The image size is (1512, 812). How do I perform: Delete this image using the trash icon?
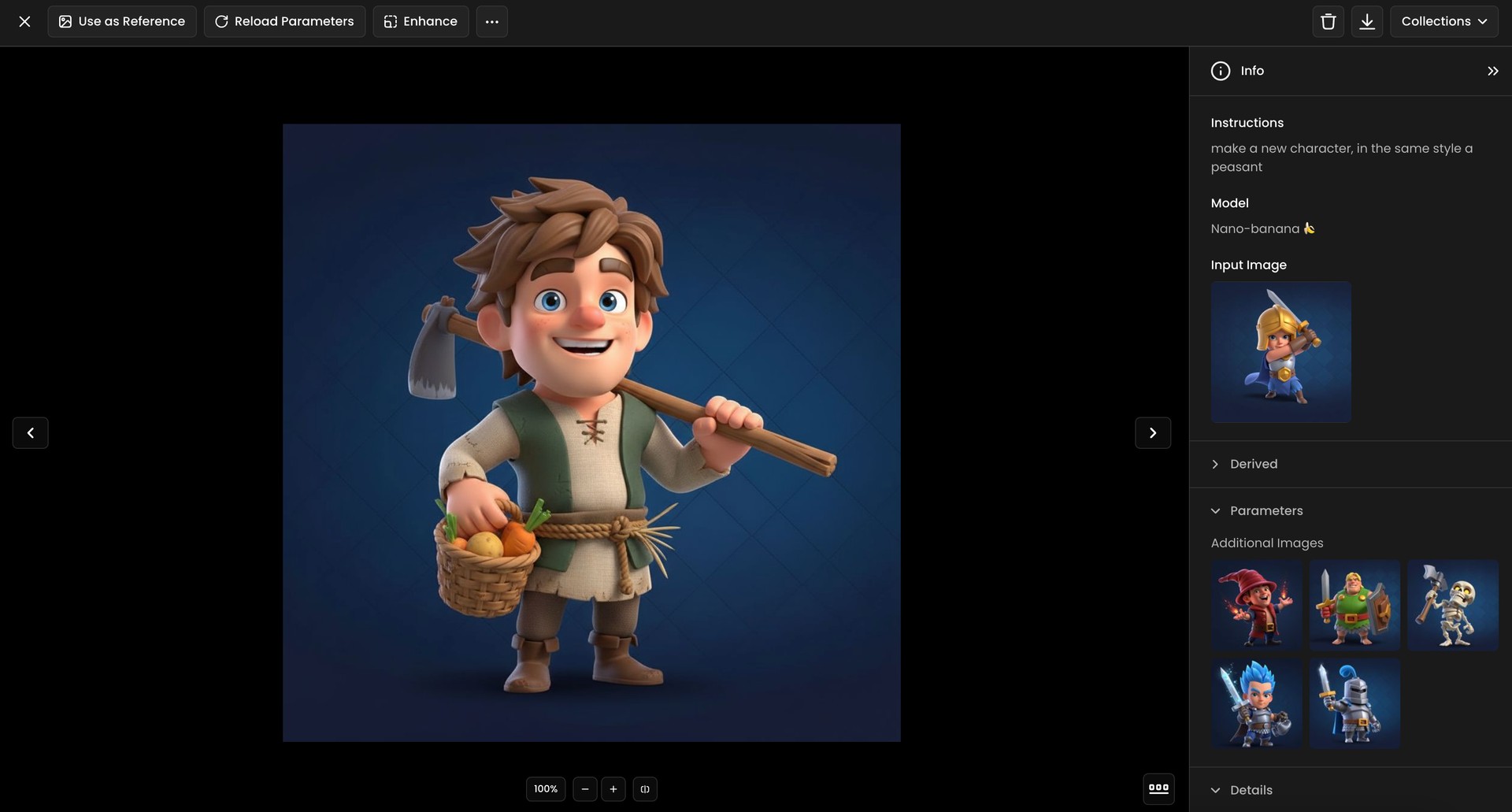click(1328, 21)
